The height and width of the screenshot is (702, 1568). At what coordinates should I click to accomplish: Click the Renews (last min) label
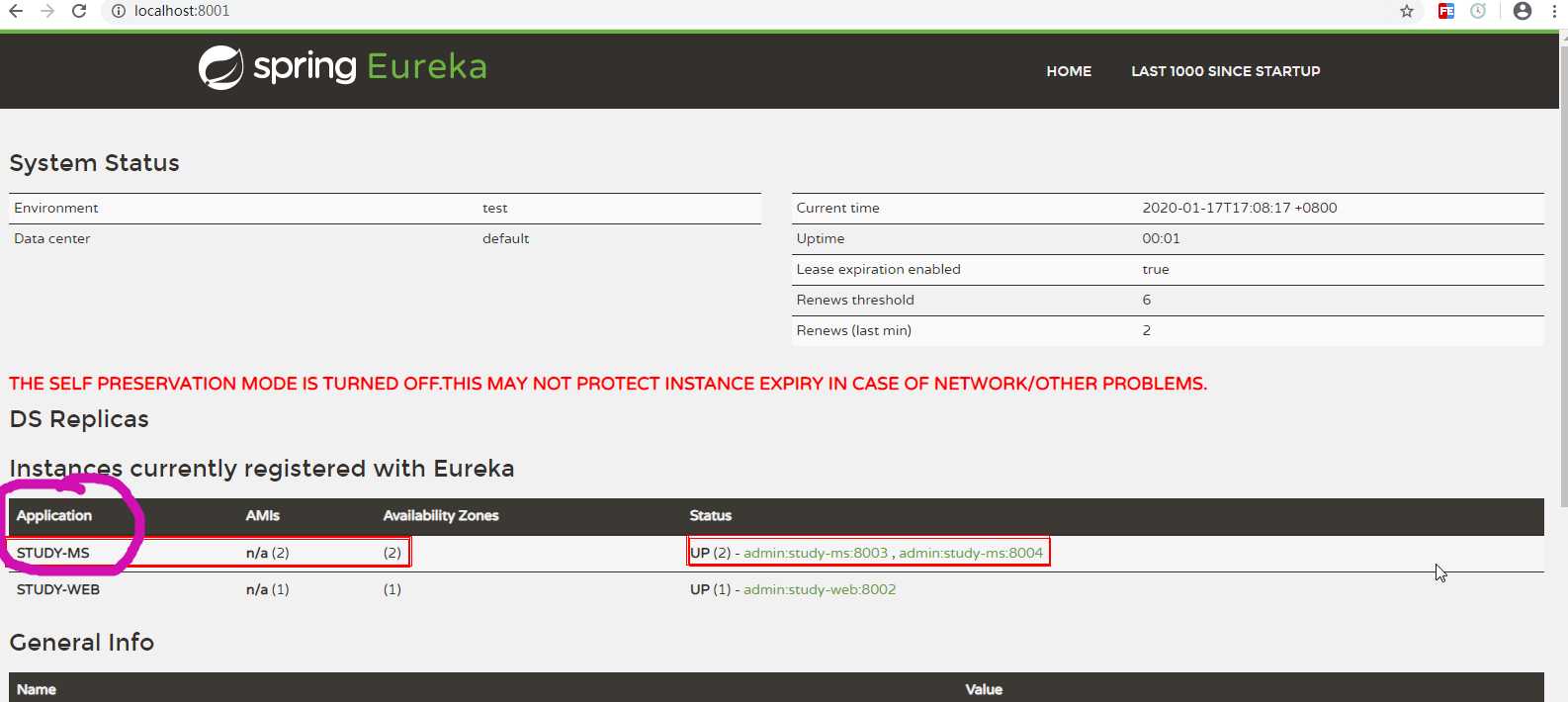coord(854,330)
